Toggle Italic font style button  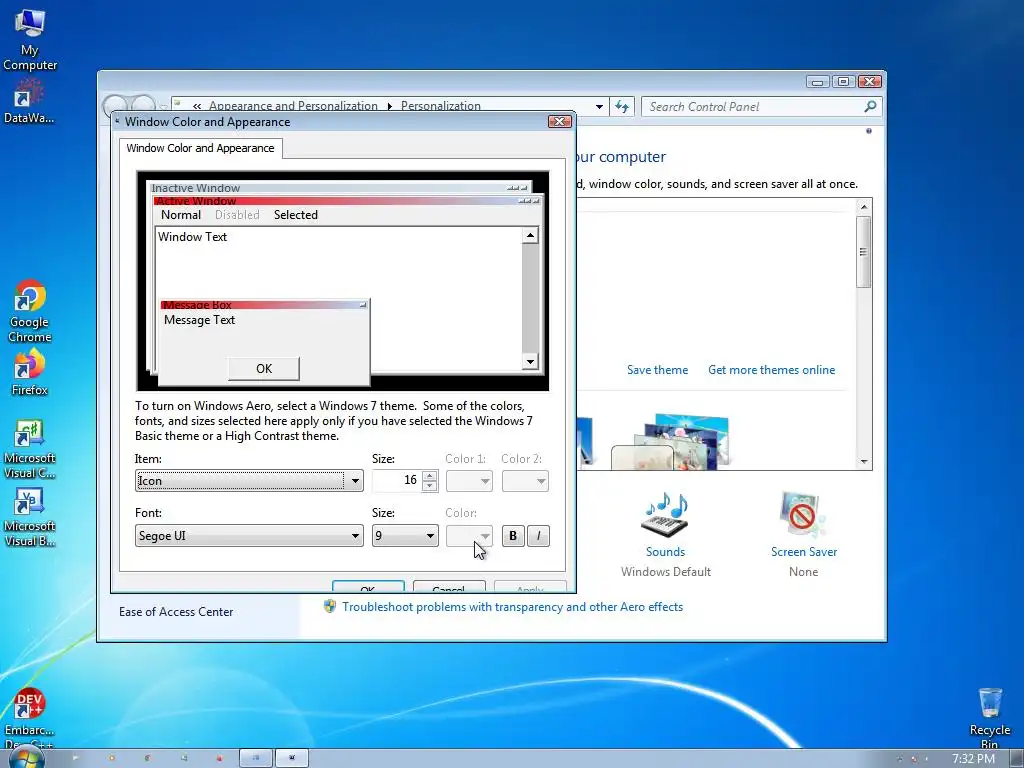[538, 536]
